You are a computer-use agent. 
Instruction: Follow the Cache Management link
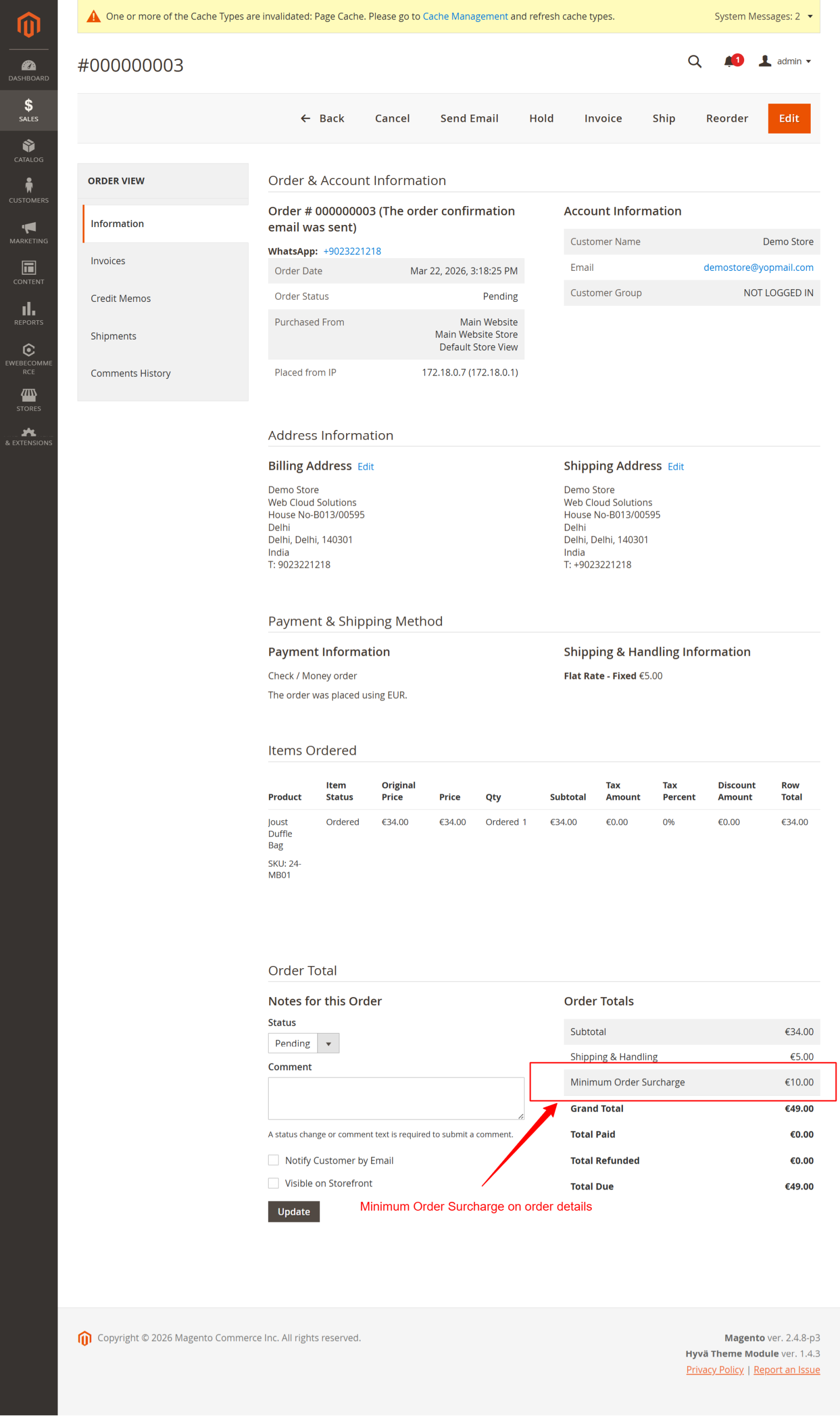pyautogui.click(x=465, y=17)
